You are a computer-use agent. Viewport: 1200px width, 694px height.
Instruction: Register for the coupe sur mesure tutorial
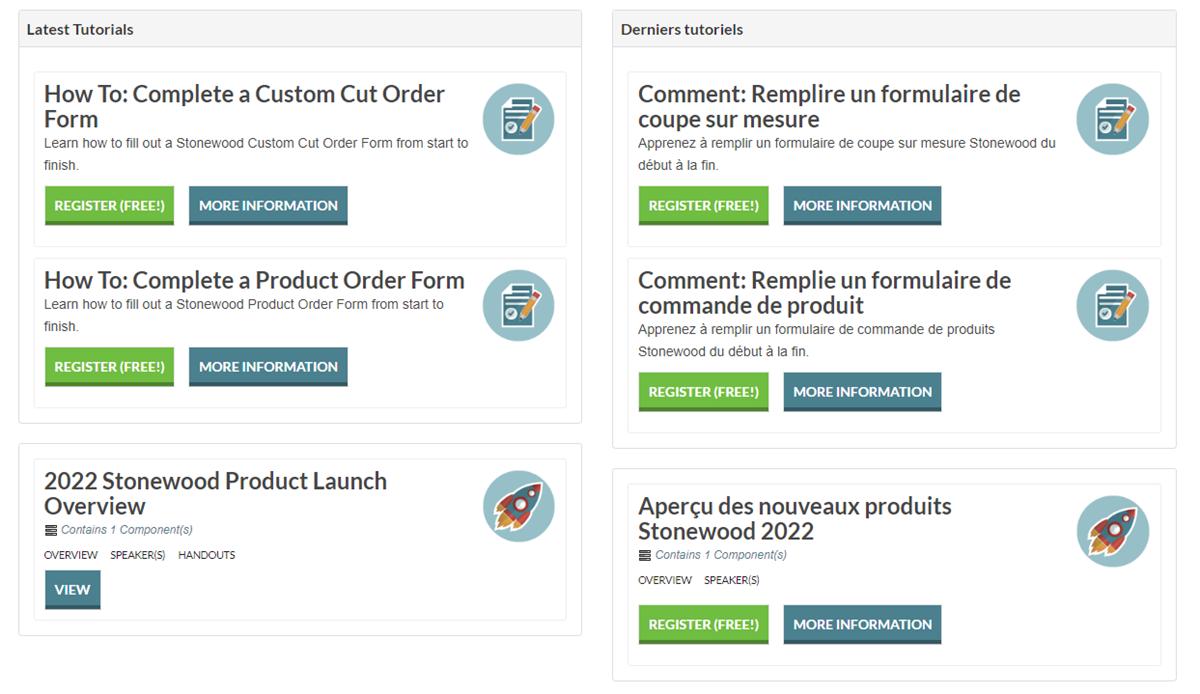pyautogui.click(x=703, y=206)
